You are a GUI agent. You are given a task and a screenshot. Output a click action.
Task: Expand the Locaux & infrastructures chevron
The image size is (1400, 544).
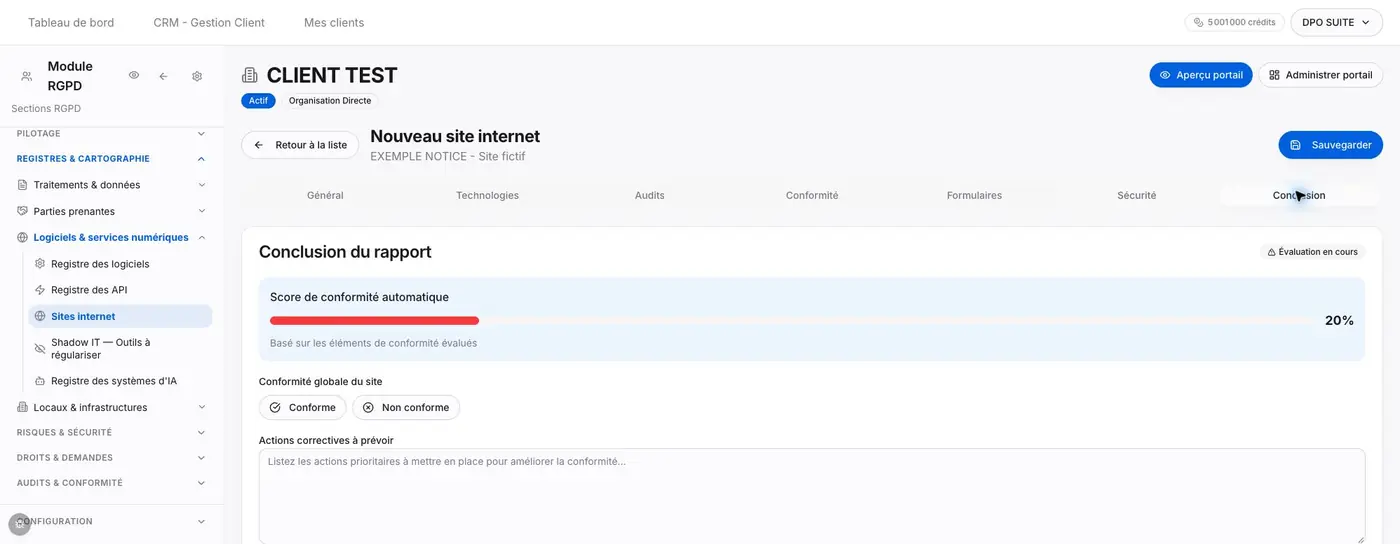coord(201,407)
